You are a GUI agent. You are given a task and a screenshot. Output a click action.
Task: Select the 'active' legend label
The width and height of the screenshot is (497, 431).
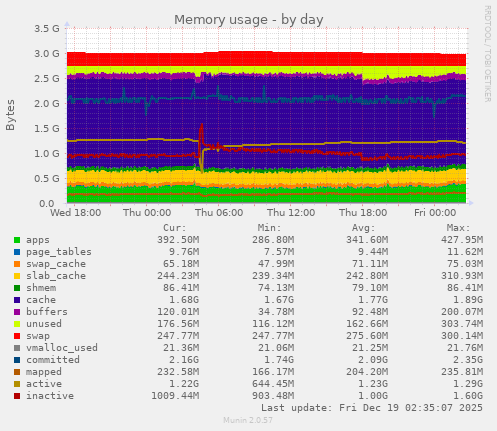coord(44,384)
